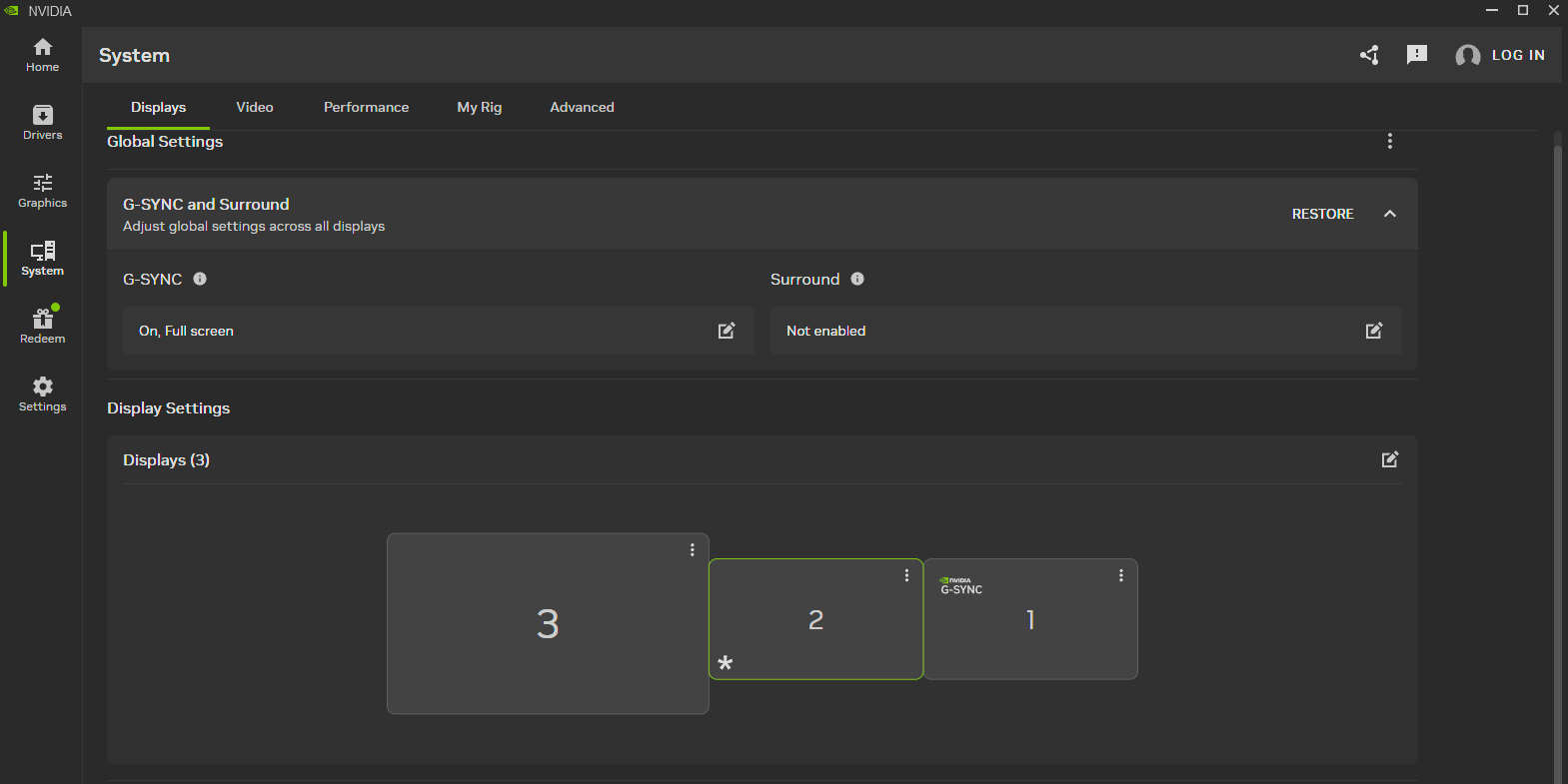Open the Performance tab
Image resolution: width=1568 pixels, height=784 pixels.
[366, 107]
